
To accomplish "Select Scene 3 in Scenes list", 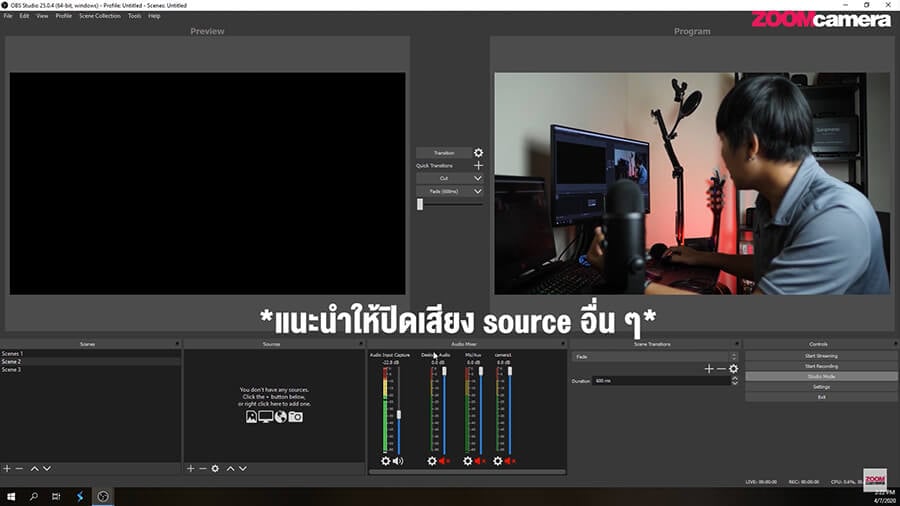I will tap(90, 370).
